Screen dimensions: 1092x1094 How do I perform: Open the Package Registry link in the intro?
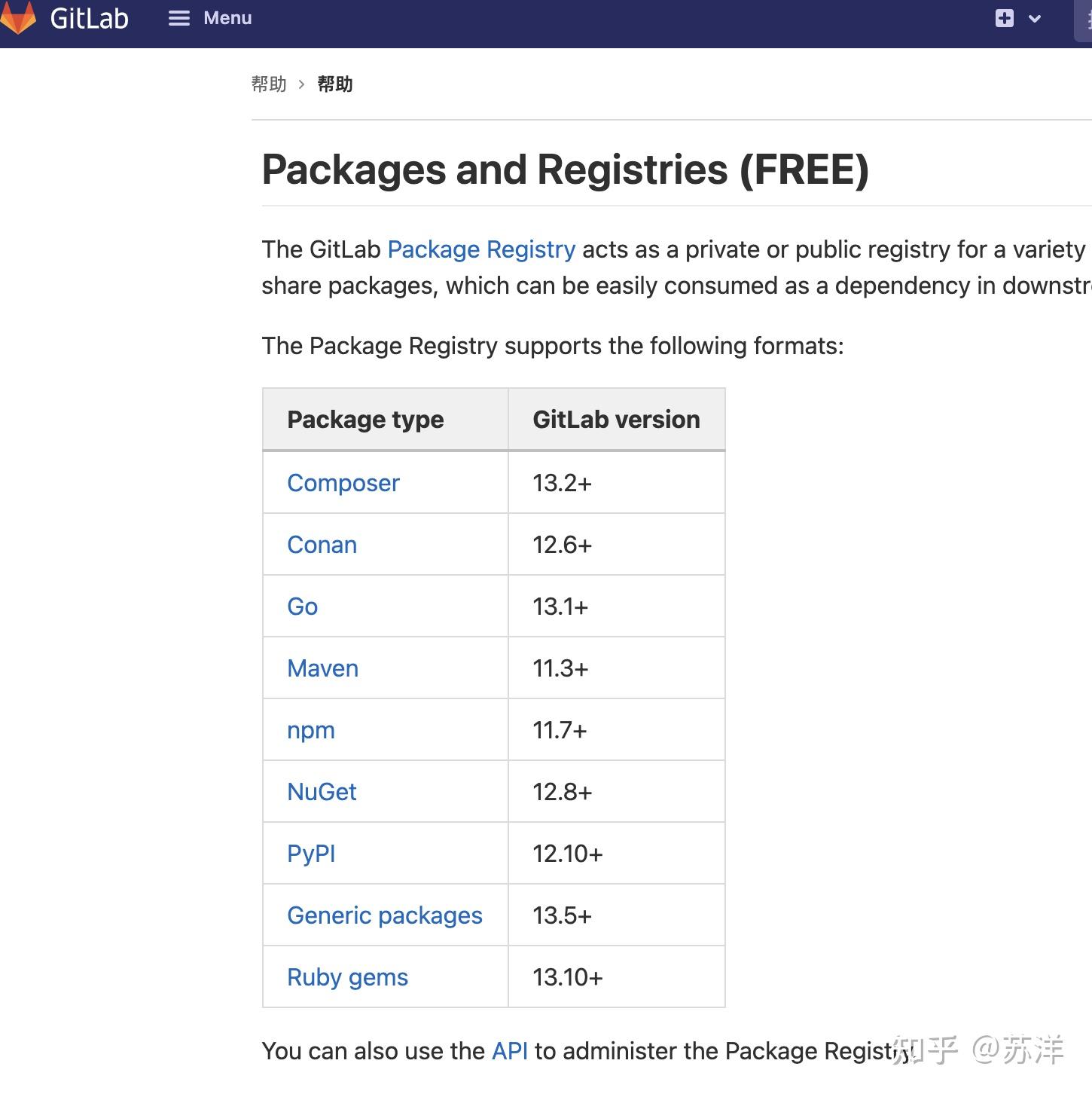click(480, 249)
